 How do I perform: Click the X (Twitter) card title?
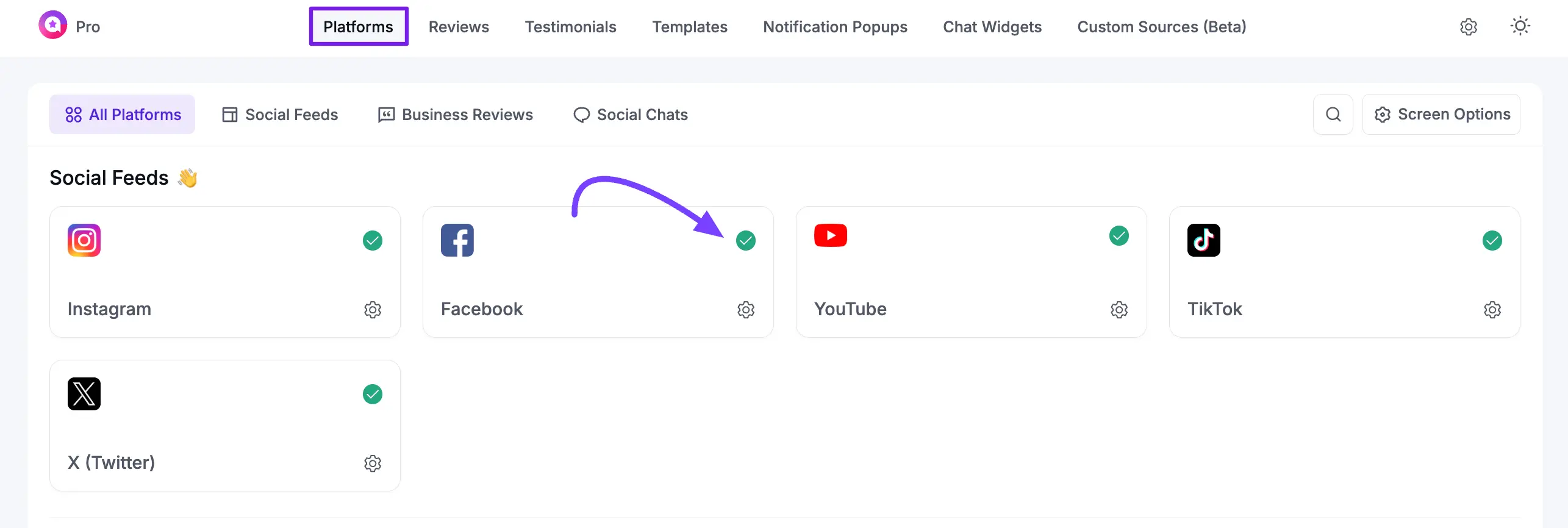[x=111, y=463]
